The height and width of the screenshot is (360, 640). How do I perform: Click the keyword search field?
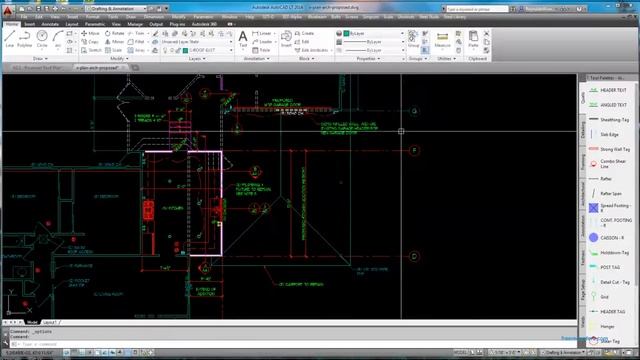[477, 9]
